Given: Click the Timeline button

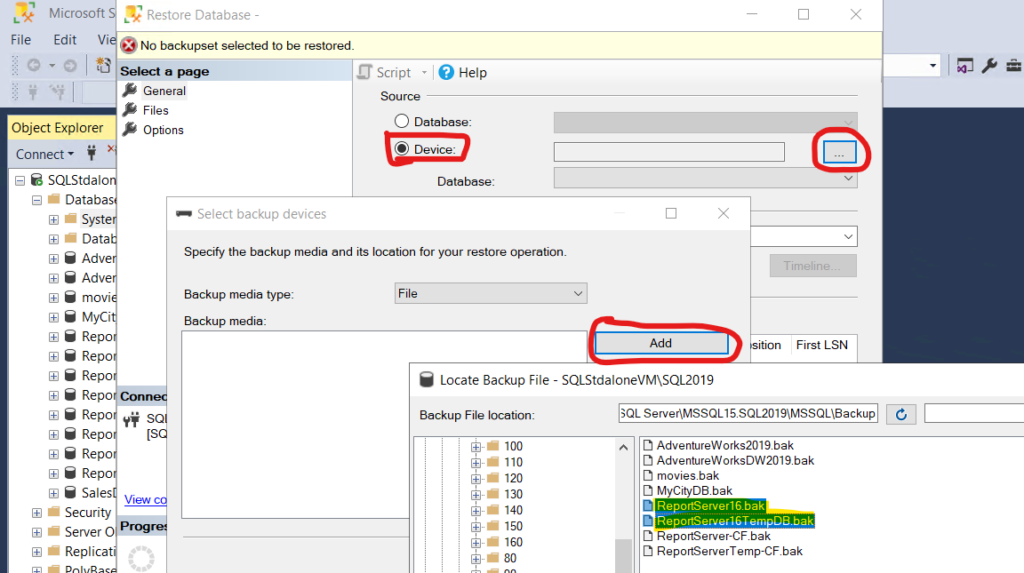Looking at the screenshot, I should click(812, 266).
